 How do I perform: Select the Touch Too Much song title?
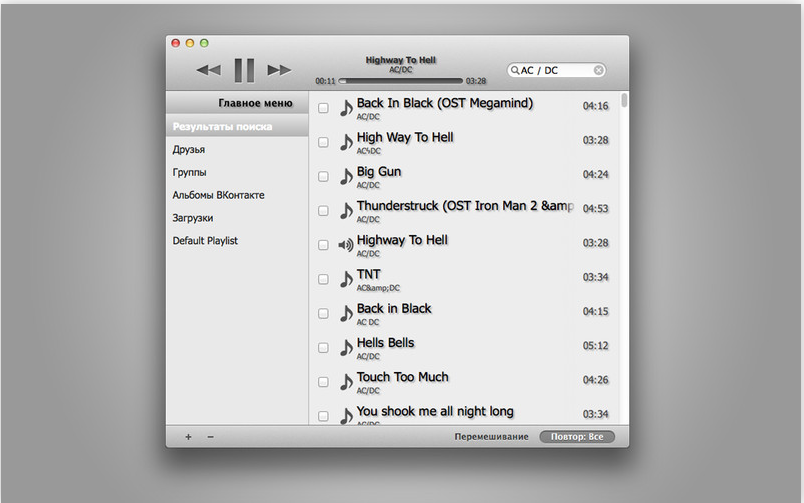(x=403, y=377)
